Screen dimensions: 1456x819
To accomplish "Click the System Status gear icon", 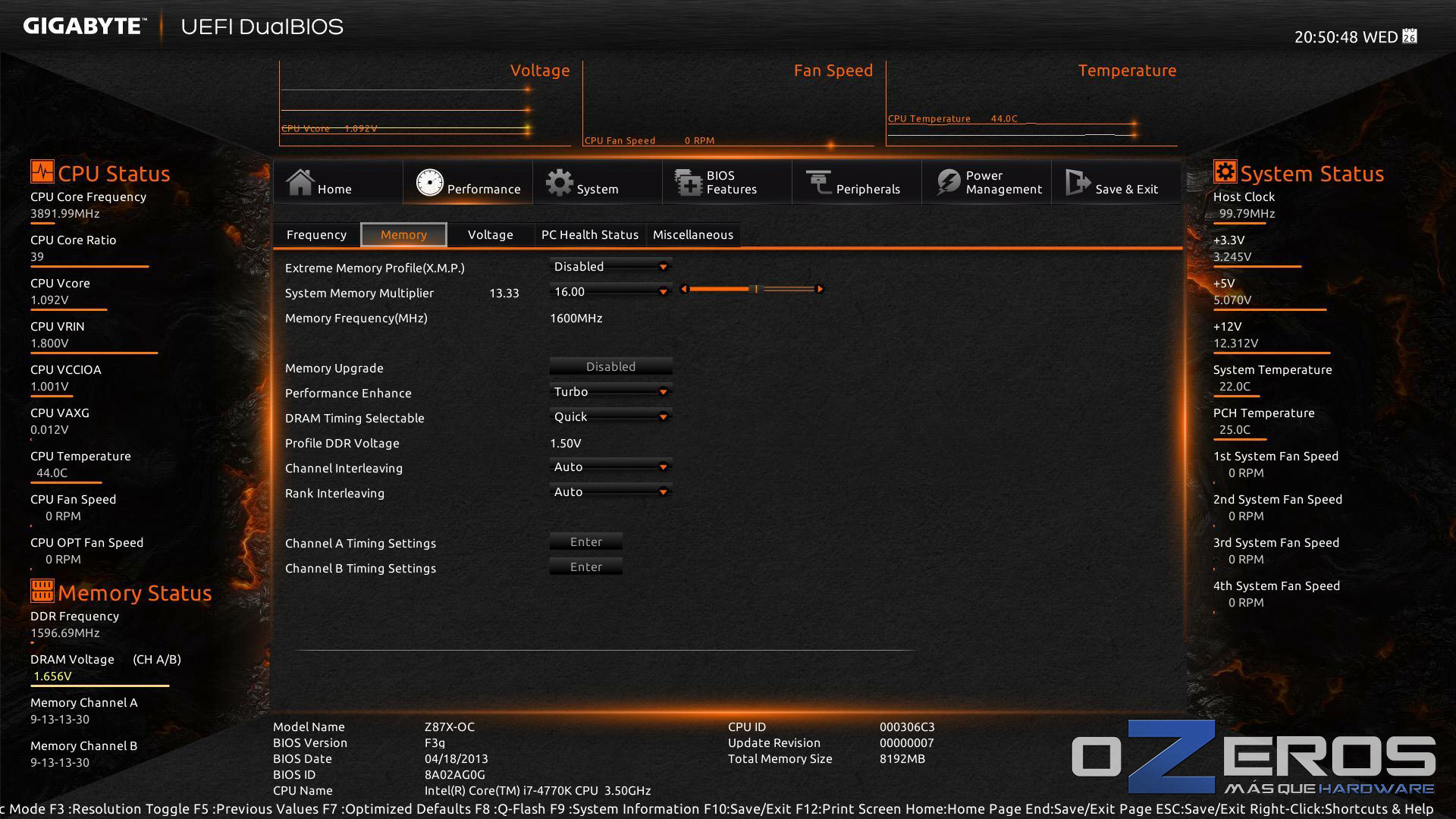I will tap(1225, 171).
